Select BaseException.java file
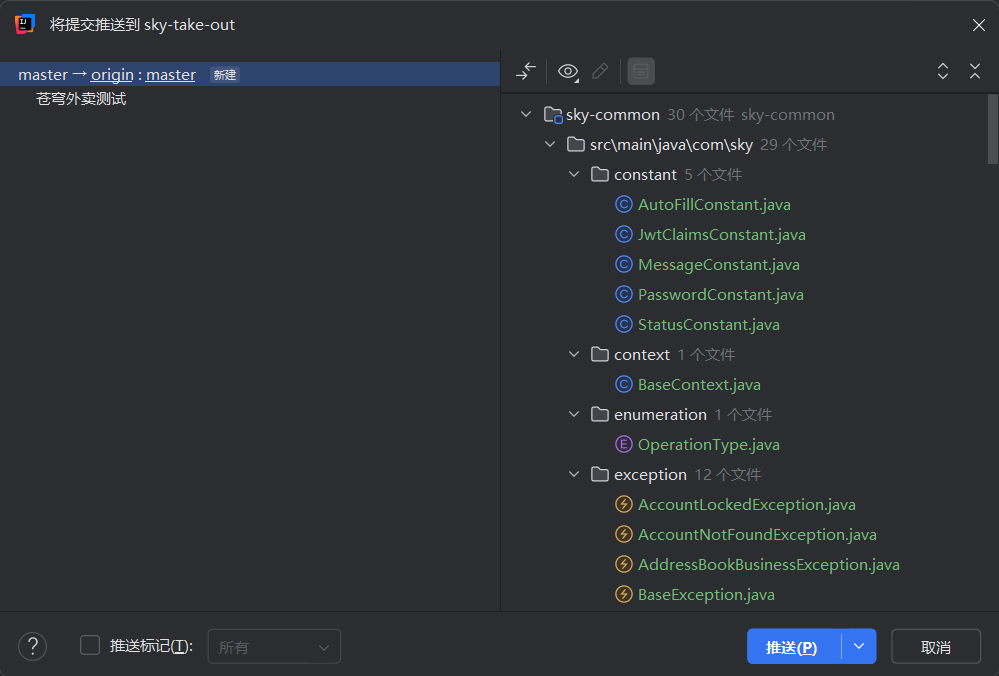The width and height of the screenshot is (999, 676). click(706, 594)
